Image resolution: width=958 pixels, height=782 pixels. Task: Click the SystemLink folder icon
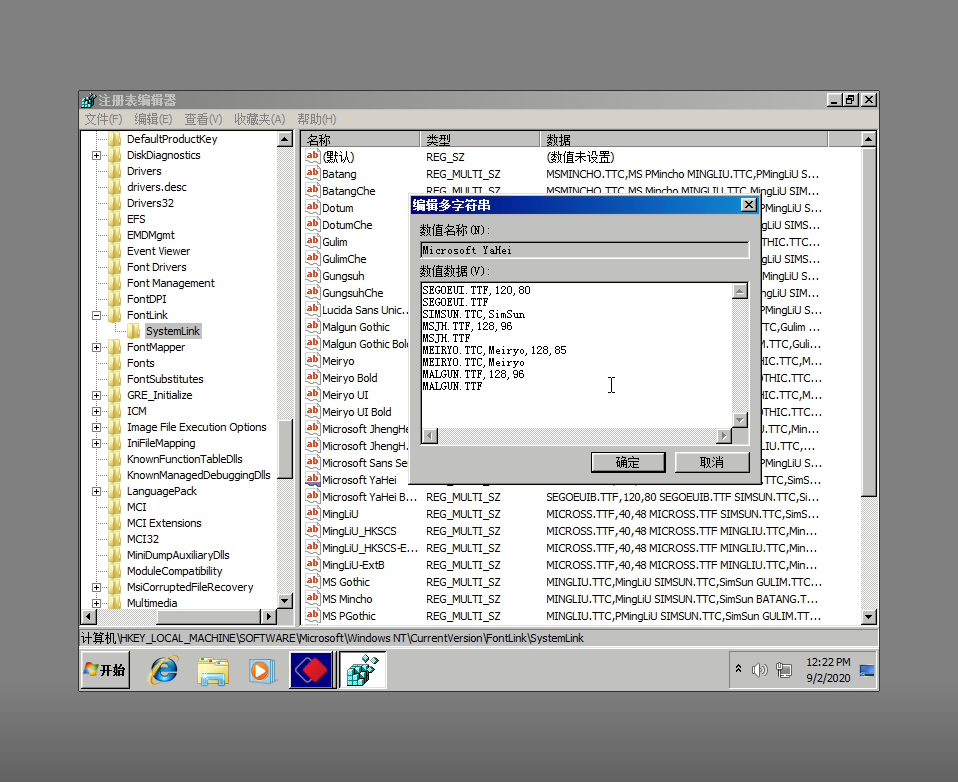point(134,331)
